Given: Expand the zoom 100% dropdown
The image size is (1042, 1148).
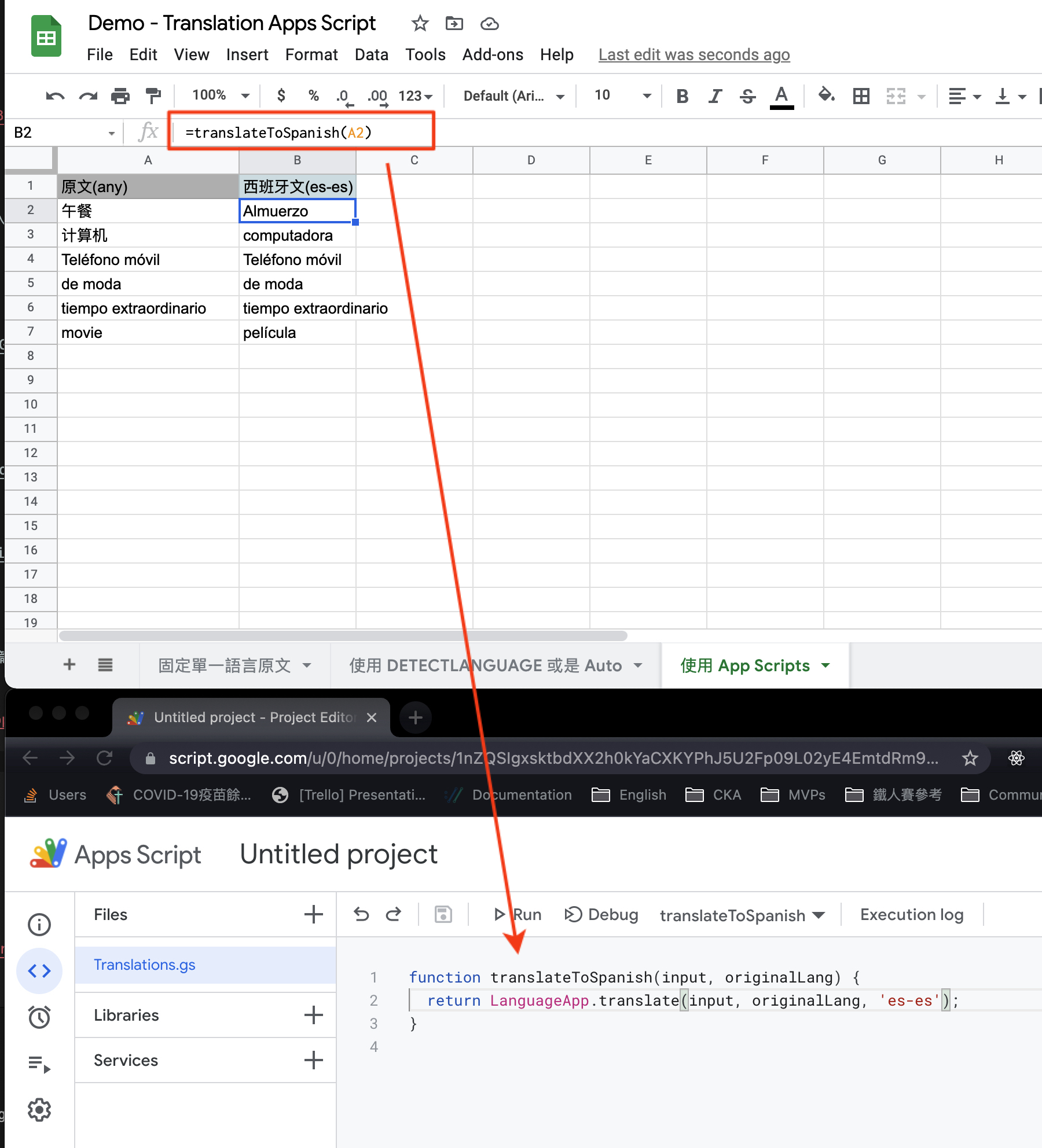Looking at the screenshot, I should point(221,95).
